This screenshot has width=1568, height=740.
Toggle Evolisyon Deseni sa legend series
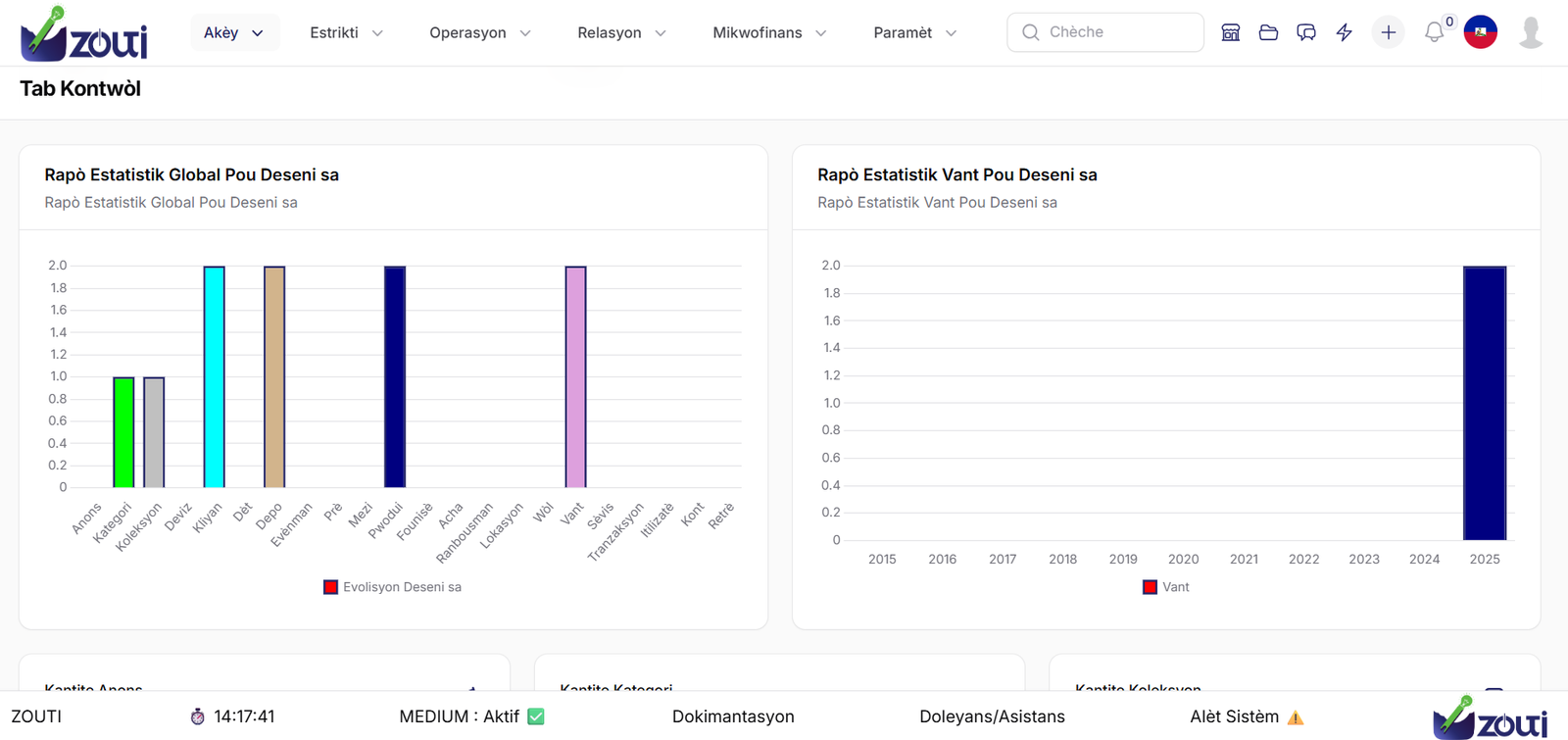pos(392,587)
